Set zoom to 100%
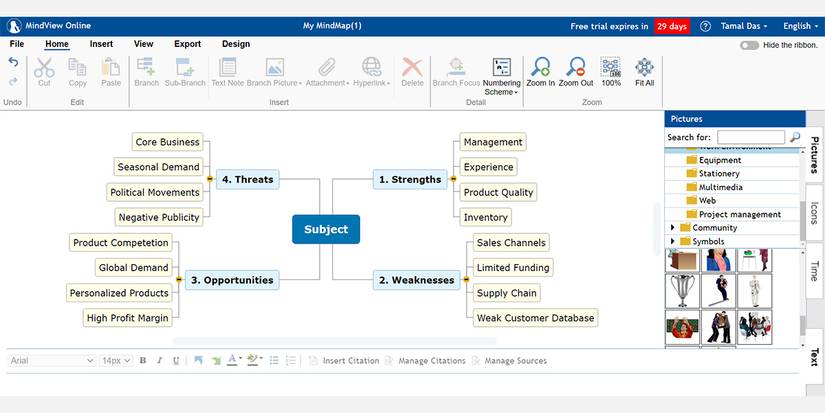The height and width of the screenshot is (413, 825). (x=611, y=73)
